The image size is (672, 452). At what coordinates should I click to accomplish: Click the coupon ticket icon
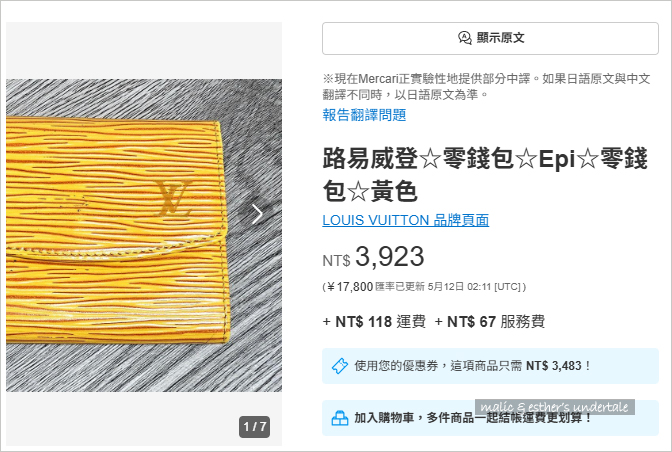340,366
